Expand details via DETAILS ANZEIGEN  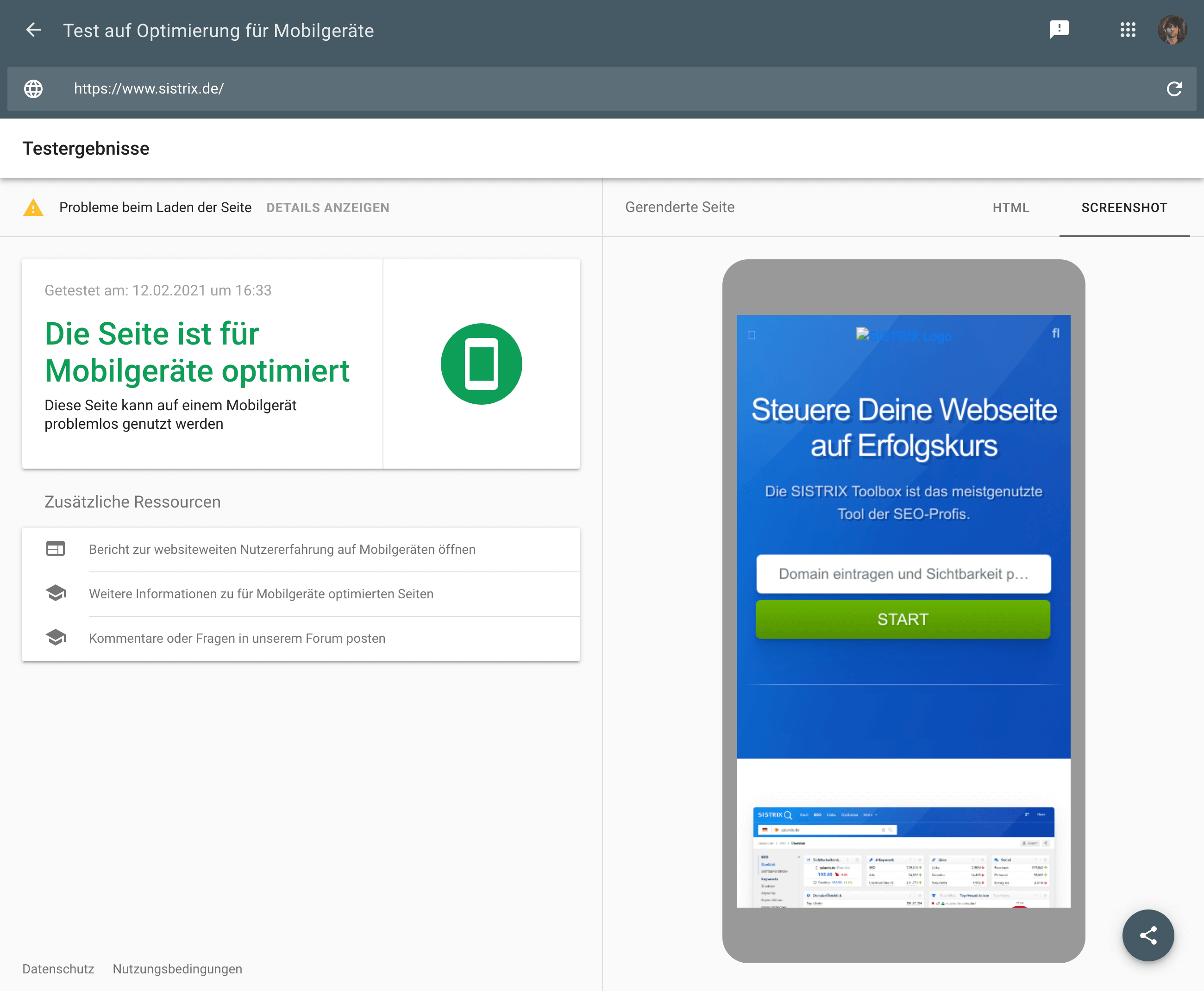(x=328, y=208)
